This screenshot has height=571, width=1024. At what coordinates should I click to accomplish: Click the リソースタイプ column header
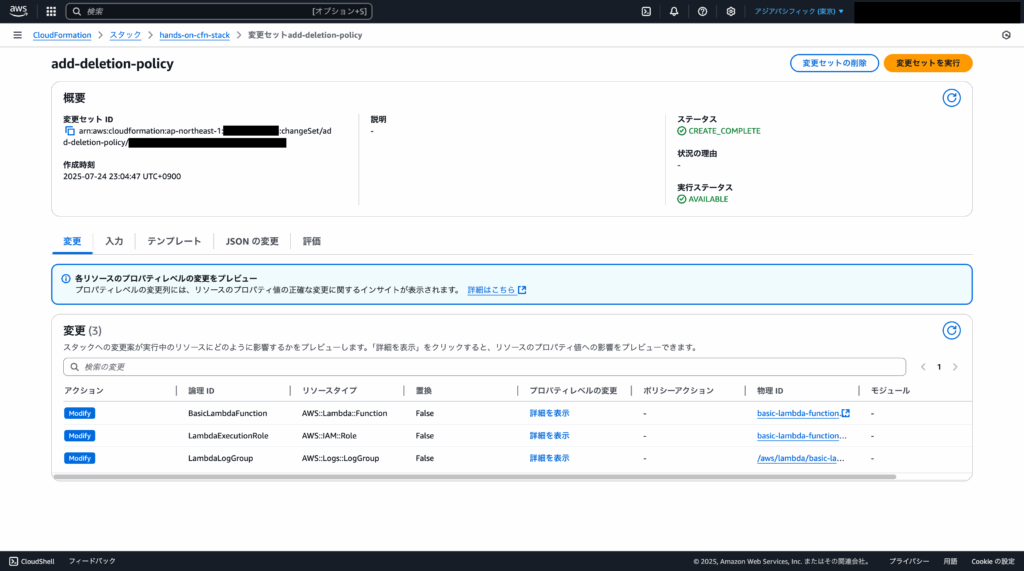(329, 391)
